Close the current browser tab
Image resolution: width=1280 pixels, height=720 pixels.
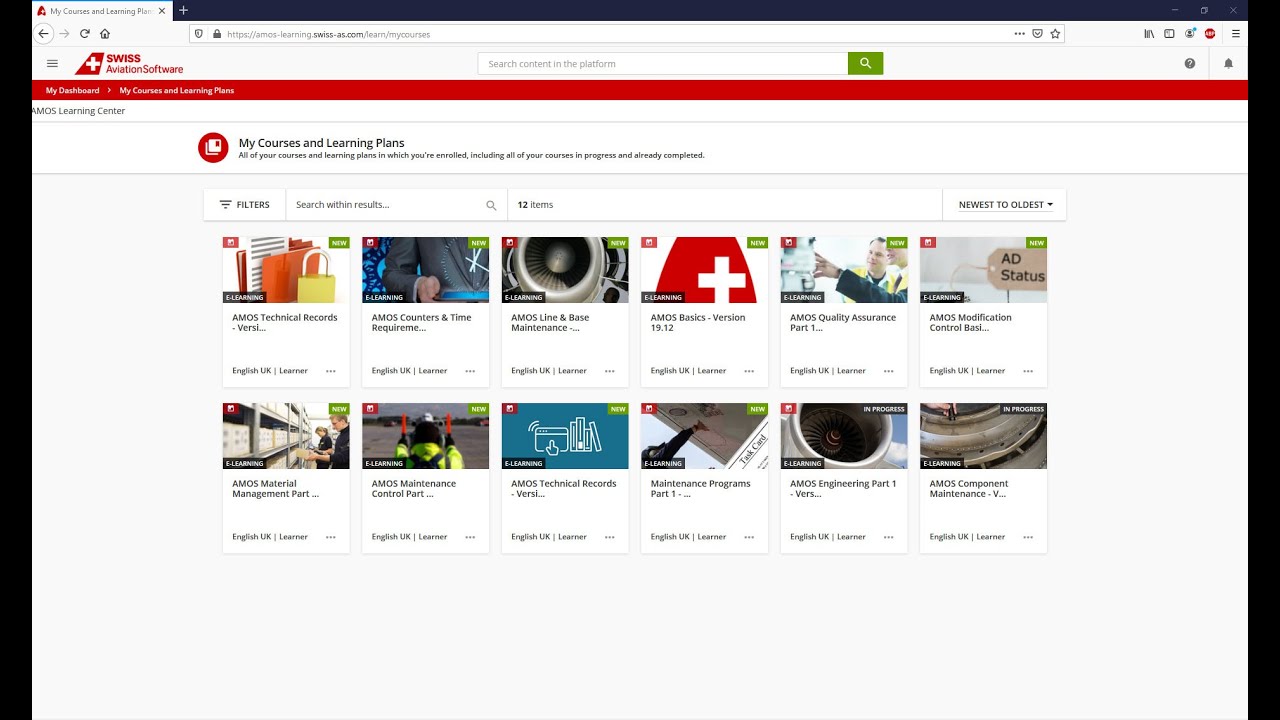(162, 10)
